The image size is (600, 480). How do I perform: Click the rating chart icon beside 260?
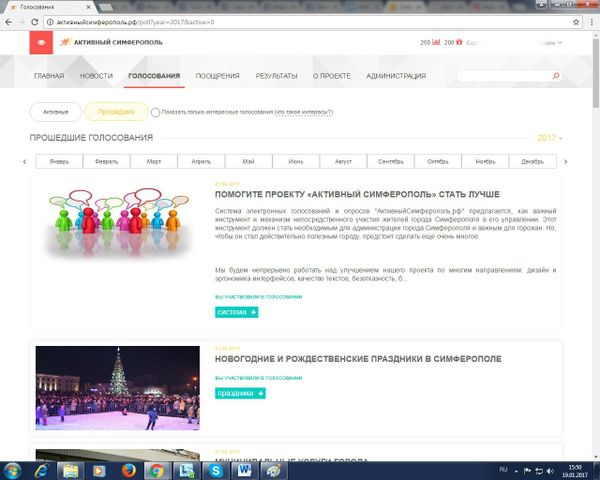point(436,42)
